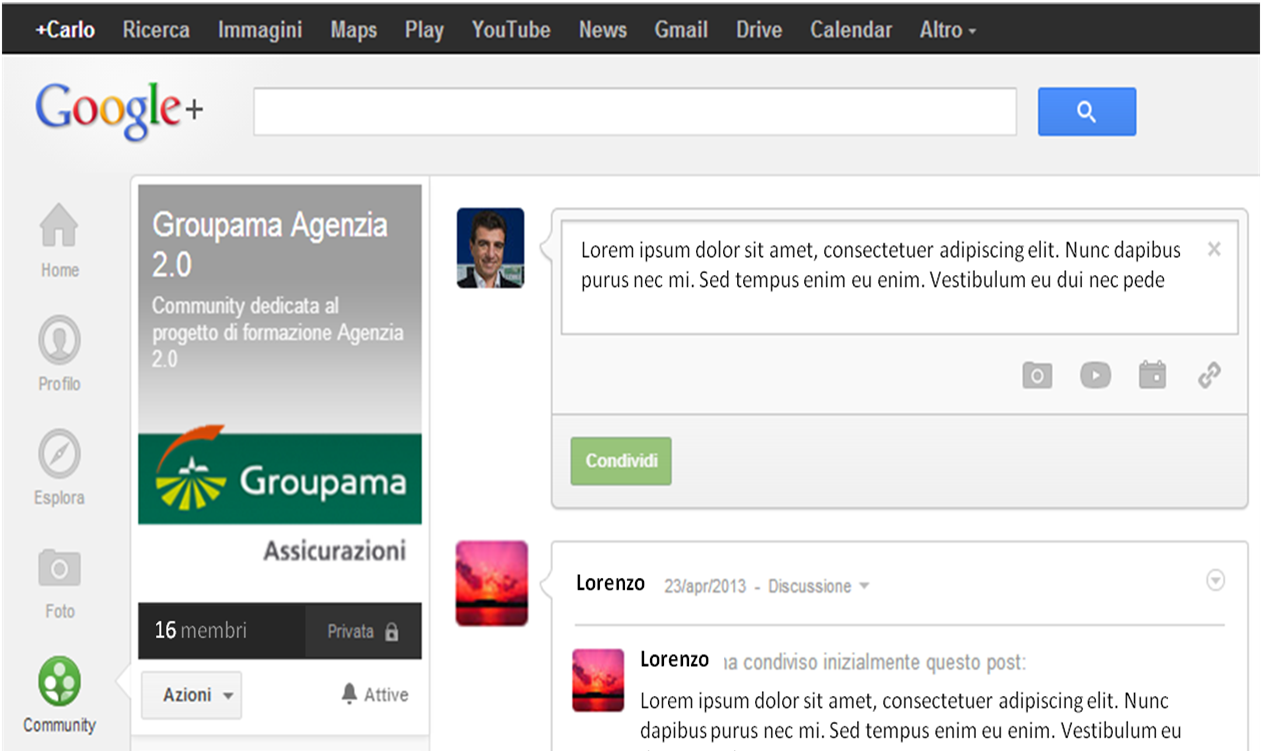Click the Attive notification bell
Image resolution: width=1262 pixels, height=752 pixels.
click(349, 694)
